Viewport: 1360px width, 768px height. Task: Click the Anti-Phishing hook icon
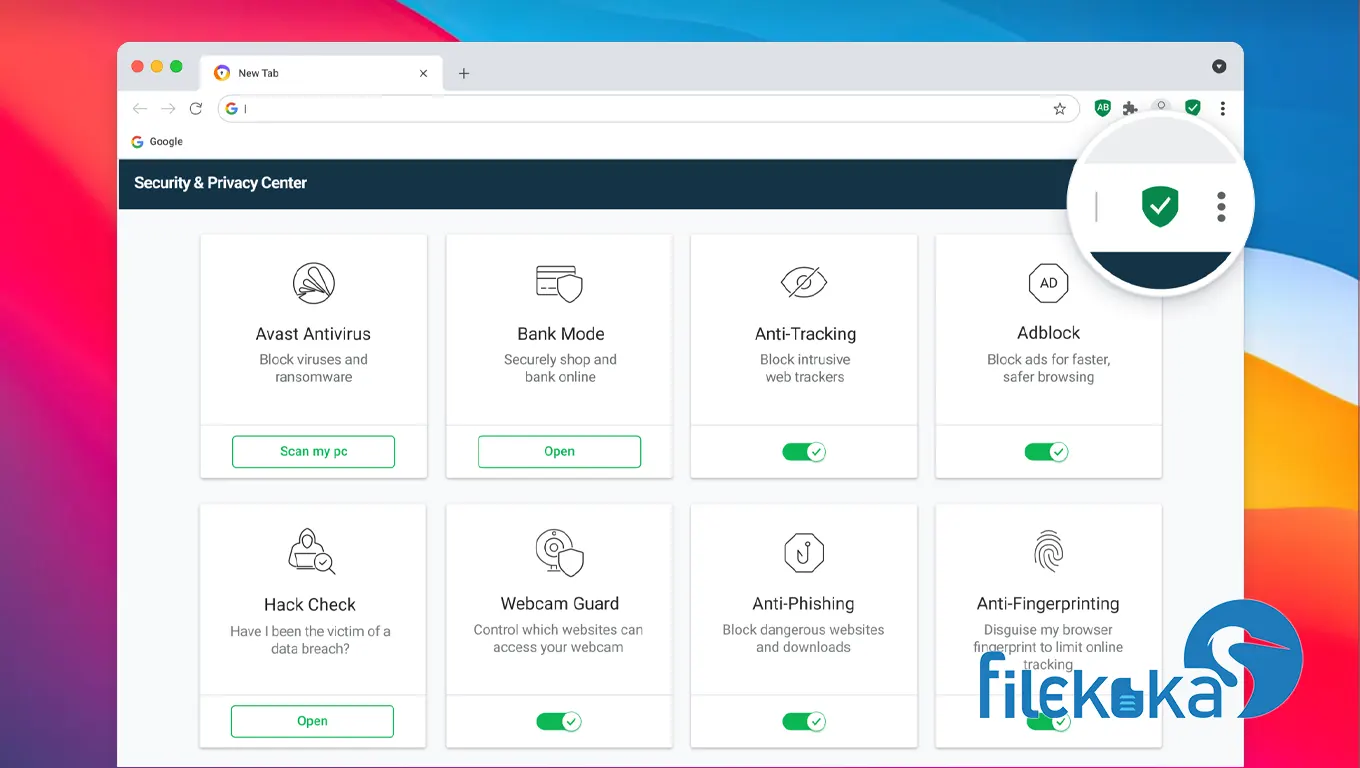[x=804, y=552]
